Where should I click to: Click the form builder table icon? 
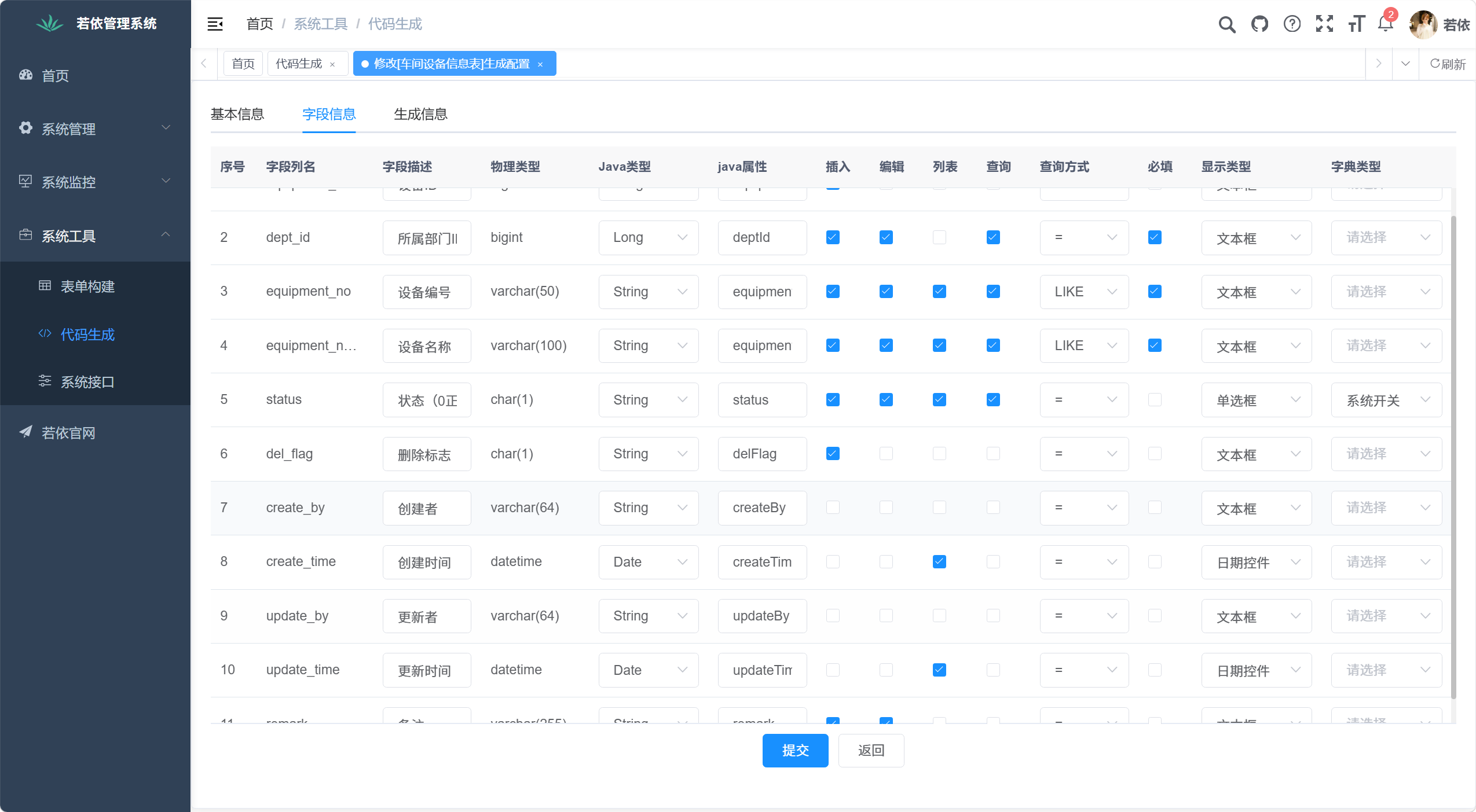pos(45,285)
